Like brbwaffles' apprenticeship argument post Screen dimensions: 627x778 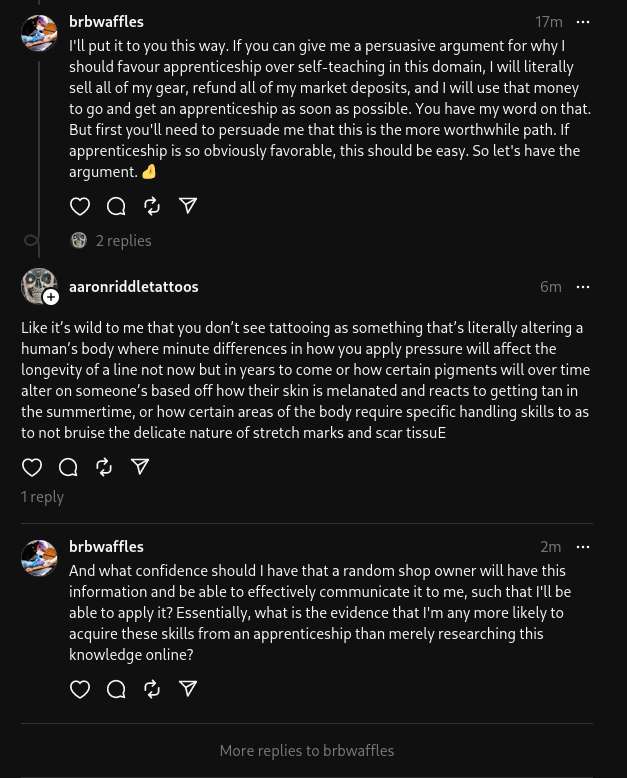(80, 206)
